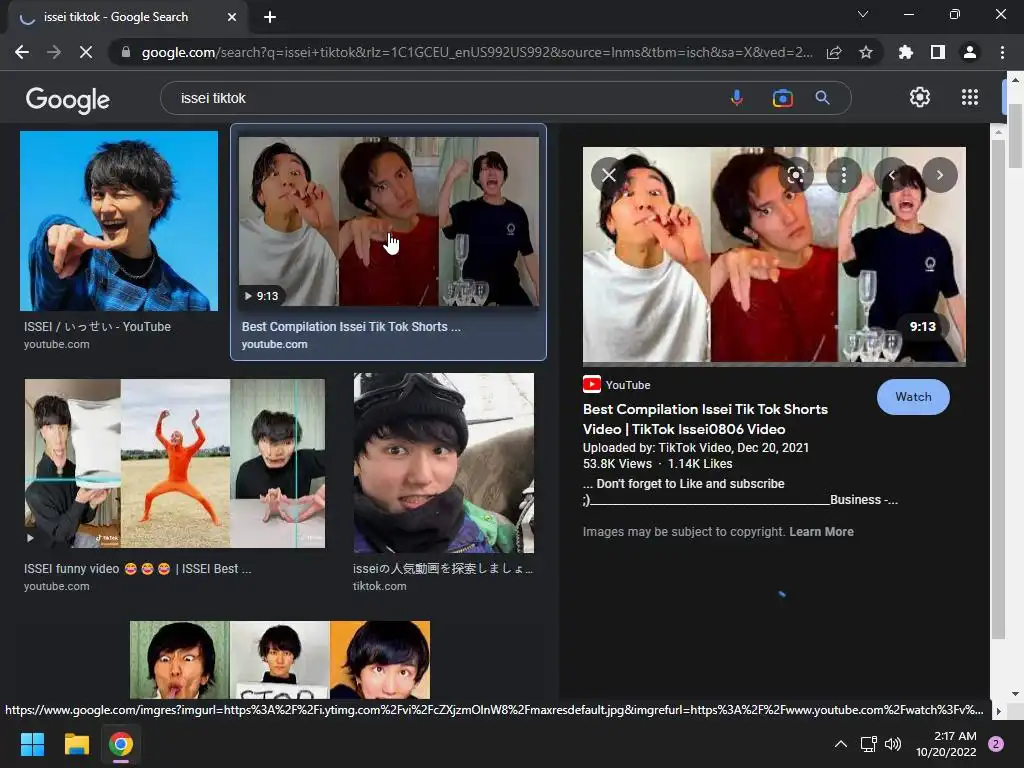Open a new browser tab

270,17
